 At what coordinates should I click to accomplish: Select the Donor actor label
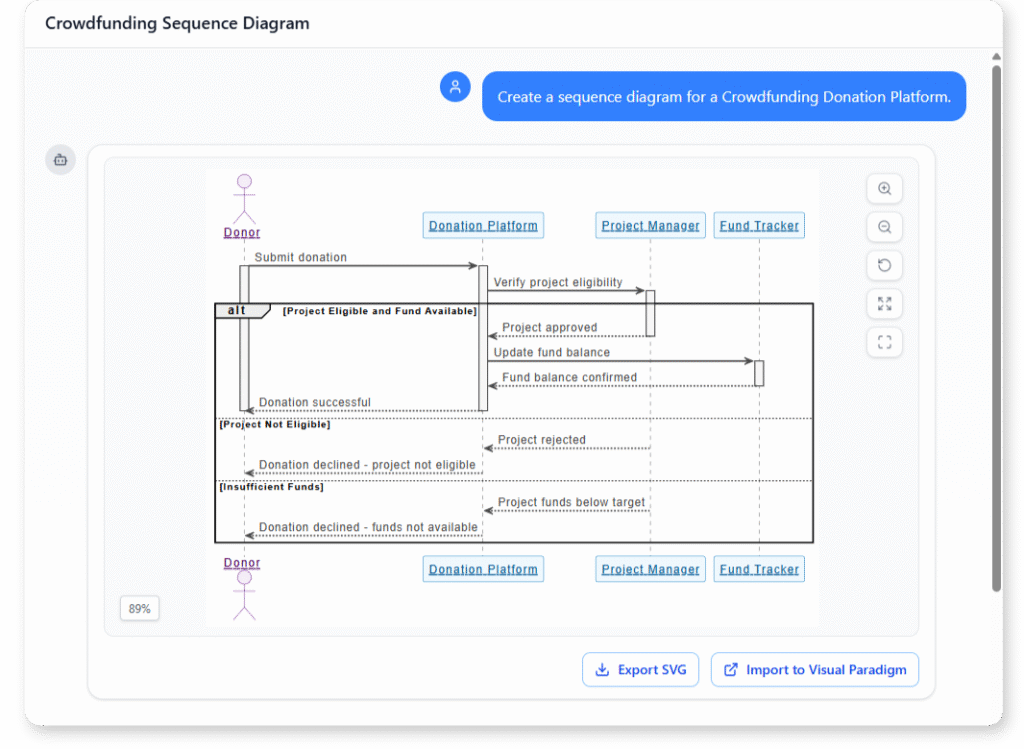pos(241,232)
